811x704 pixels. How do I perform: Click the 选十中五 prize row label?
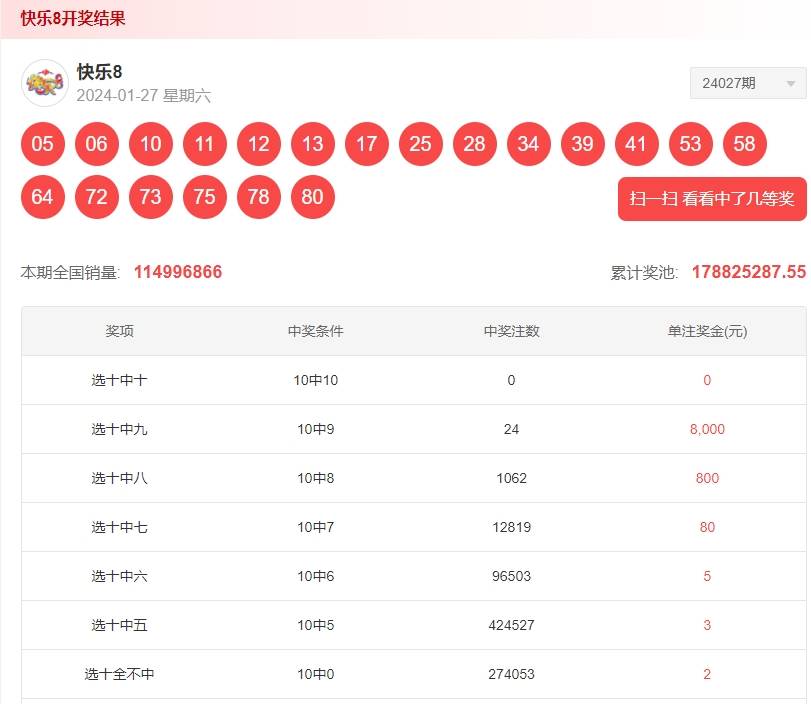(119, 625)
